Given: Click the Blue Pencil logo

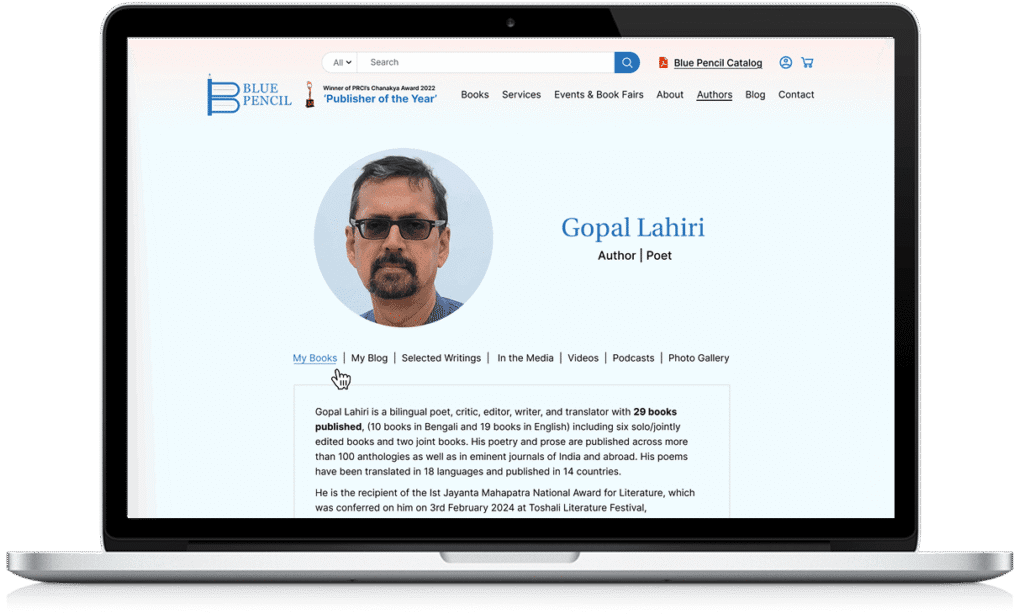Looking at the screenshot, I should tap(249, 95).
